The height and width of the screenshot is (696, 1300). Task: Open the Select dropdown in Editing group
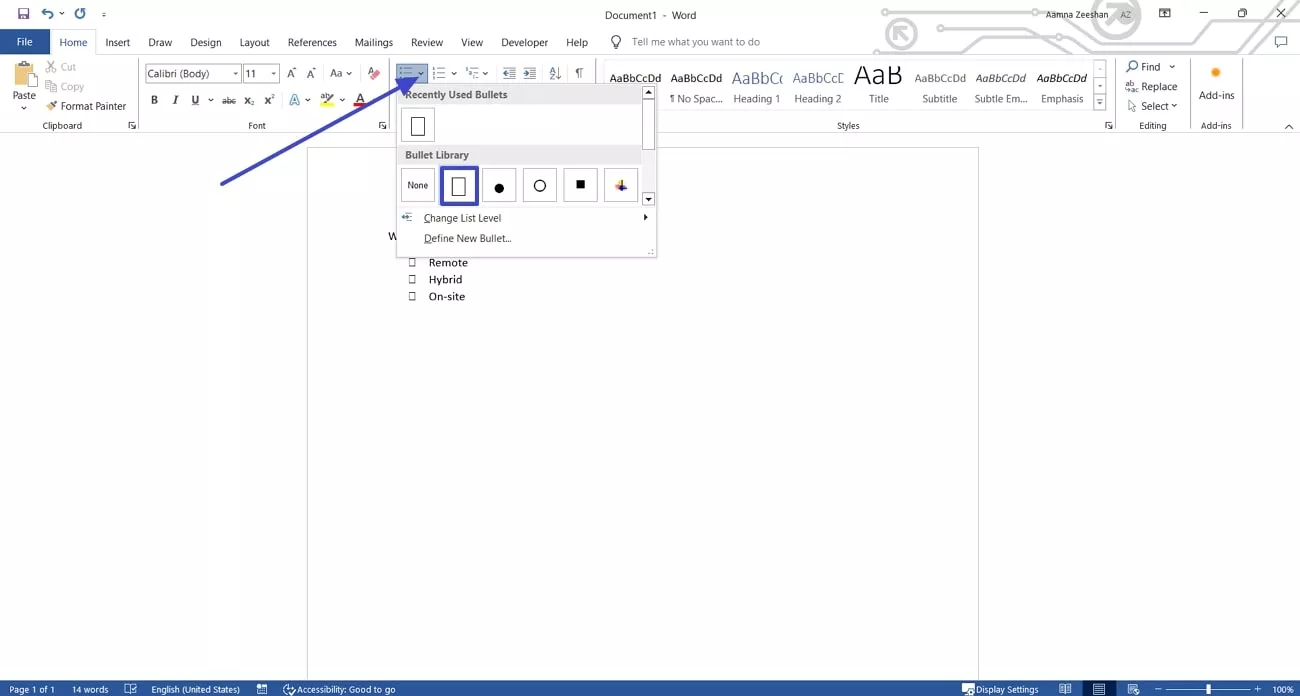point(1153,106)
